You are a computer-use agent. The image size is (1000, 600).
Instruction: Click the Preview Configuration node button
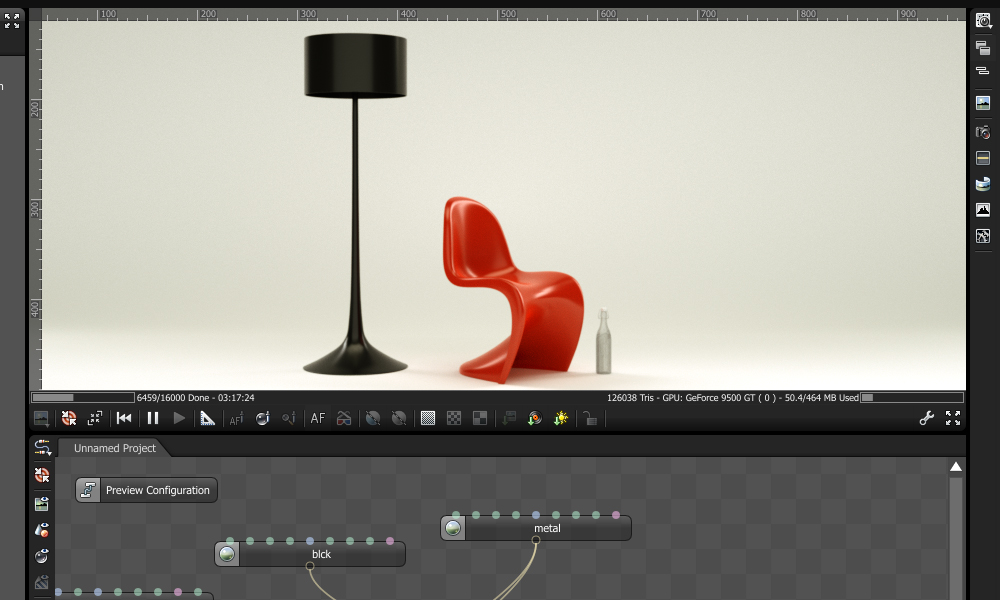point(147,490)
